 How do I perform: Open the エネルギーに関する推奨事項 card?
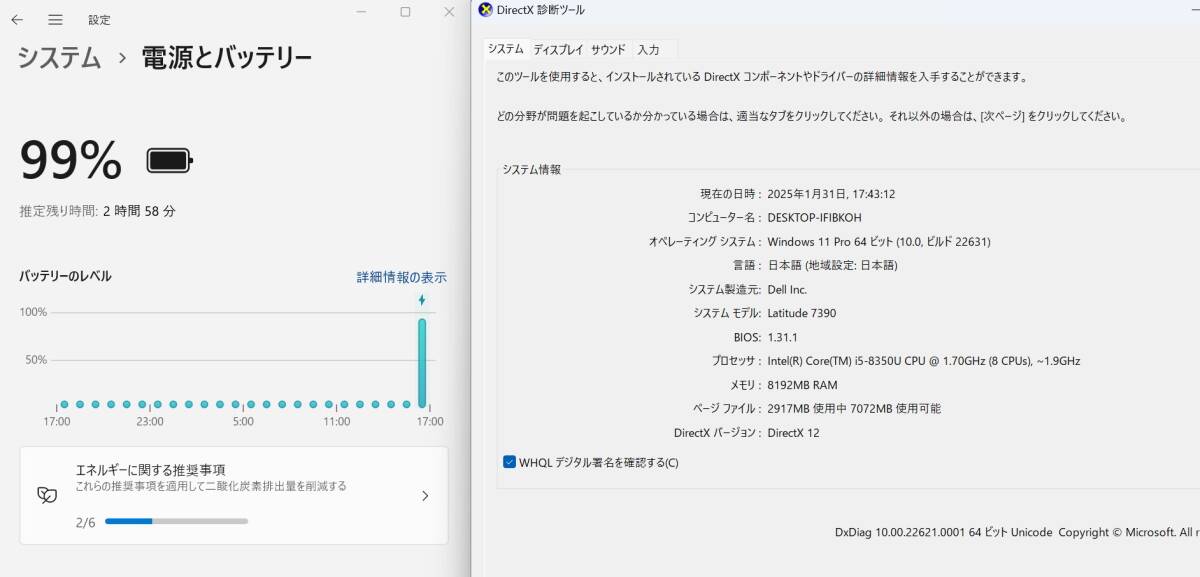click(234, 495)
